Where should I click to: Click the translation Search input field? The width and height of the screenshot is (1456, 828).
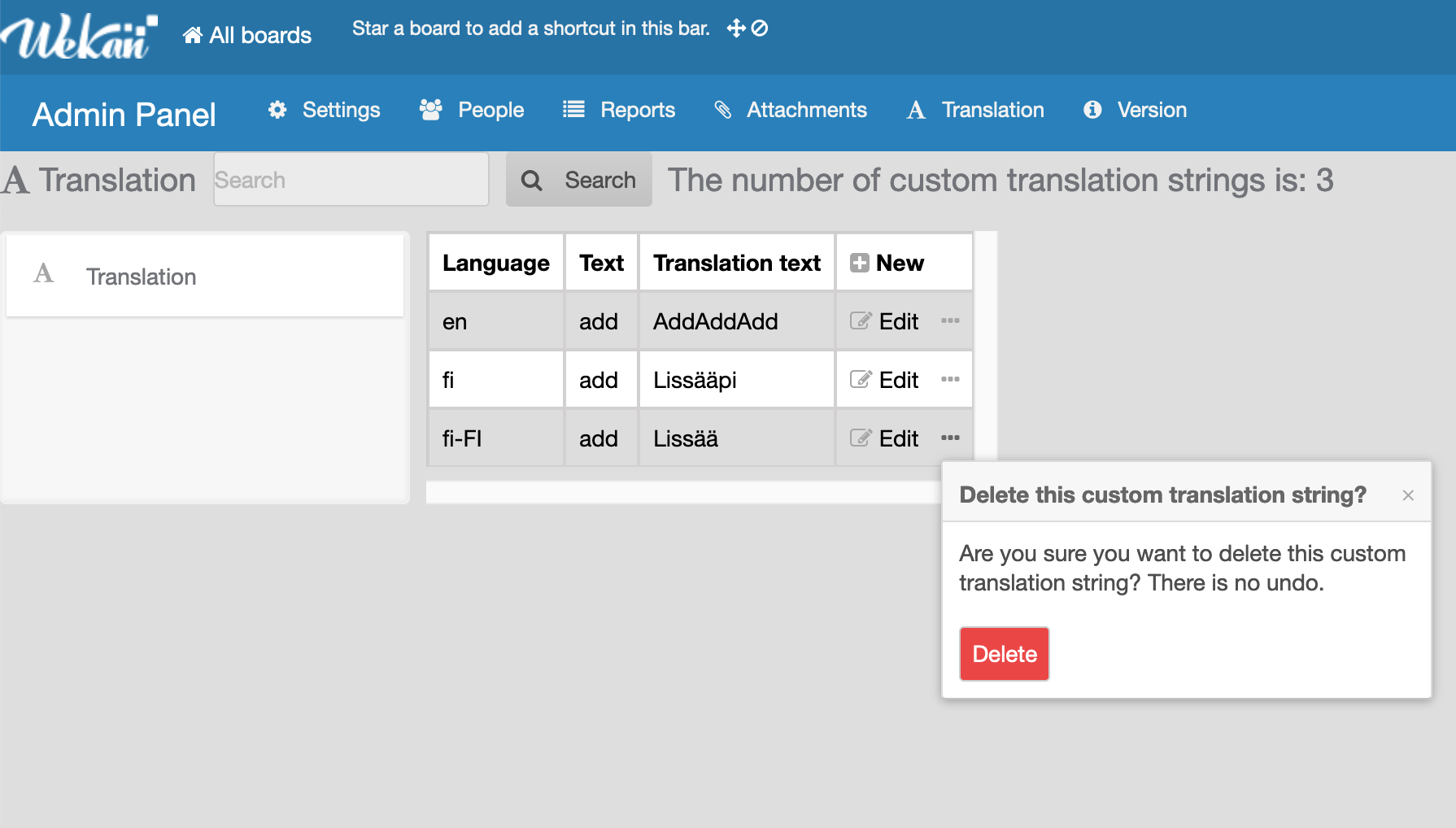tap(351, 180)
